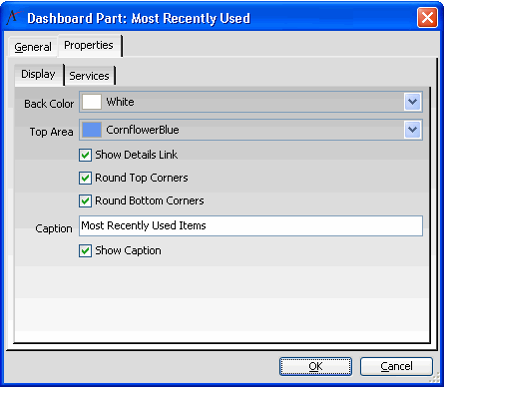Open the Services sub-tab
The image size is (527, 394).
[89, 76]
